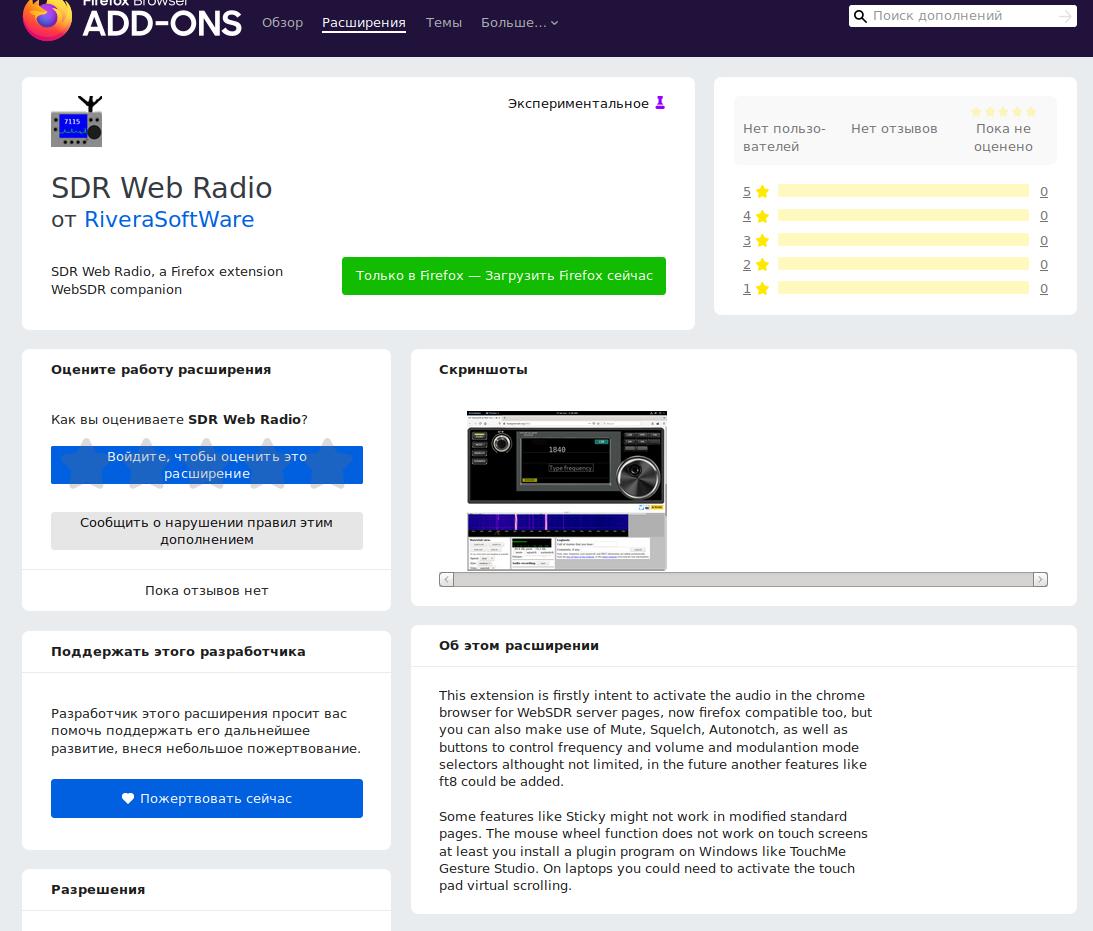This screenshot has height=931, width=1093.
Task: Click the star icon in the 3 row
Action: click(763, 240)
